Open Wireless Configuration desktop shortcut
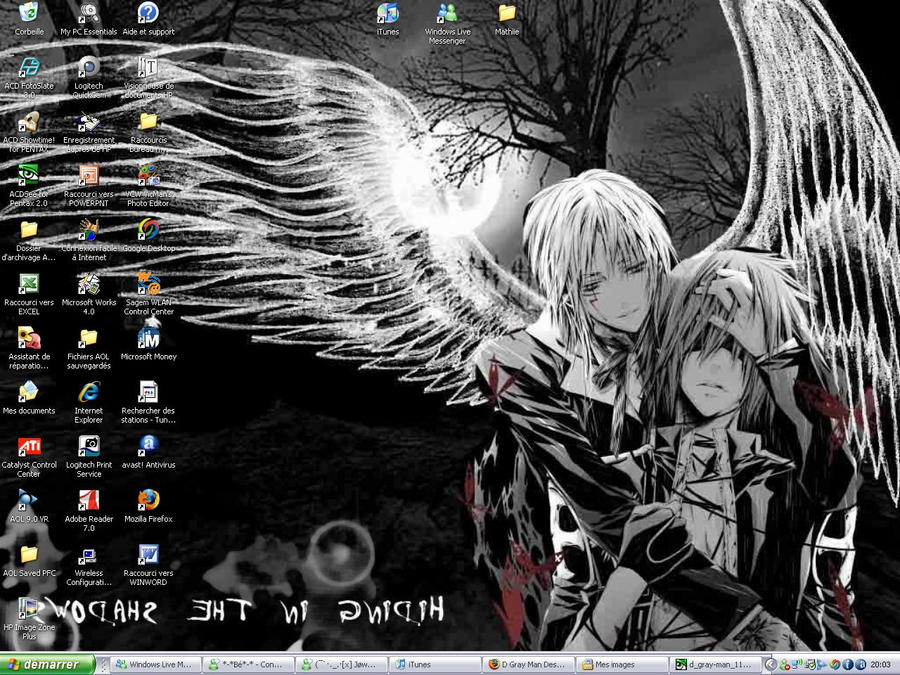Viewport: 900px width, 675px height. [88, 565]
